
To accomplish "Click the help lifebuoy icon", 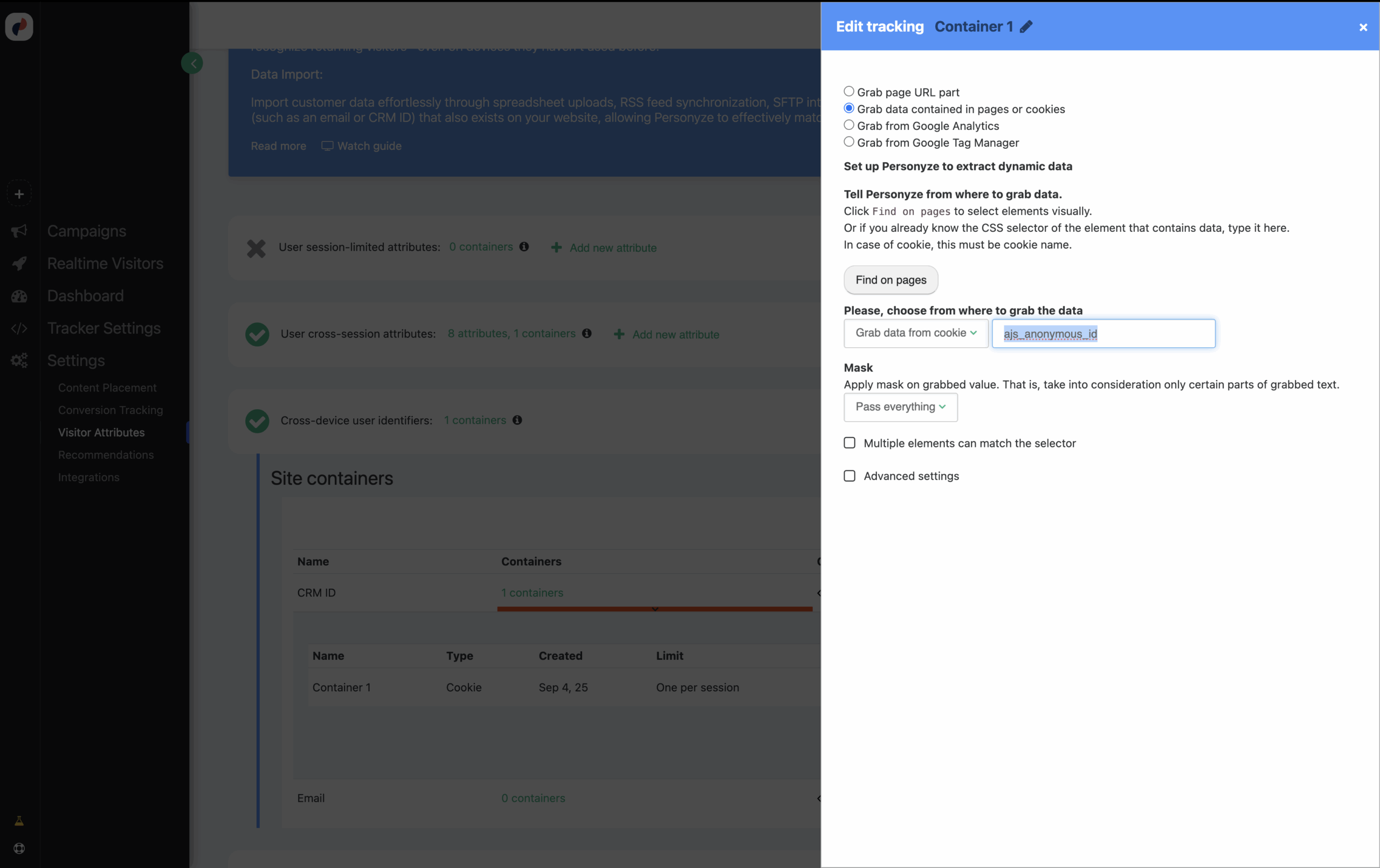I will (19, 849).
